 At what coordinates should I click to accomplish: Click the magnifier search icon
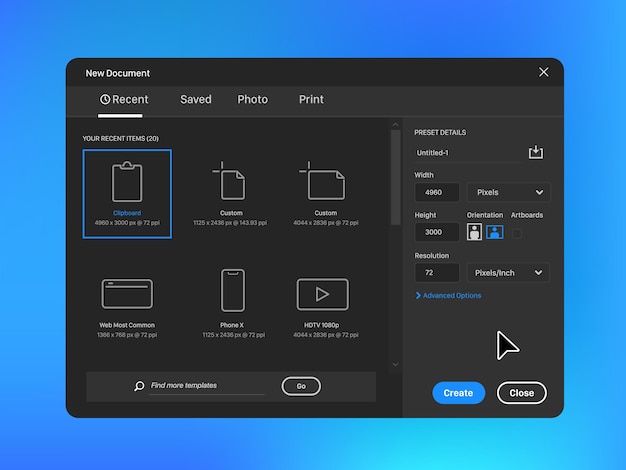[x=139, y=386]
